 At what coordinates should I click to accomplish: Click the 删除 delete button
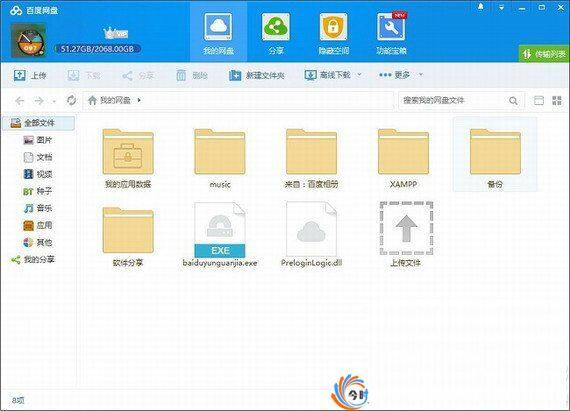click(192, 76)
